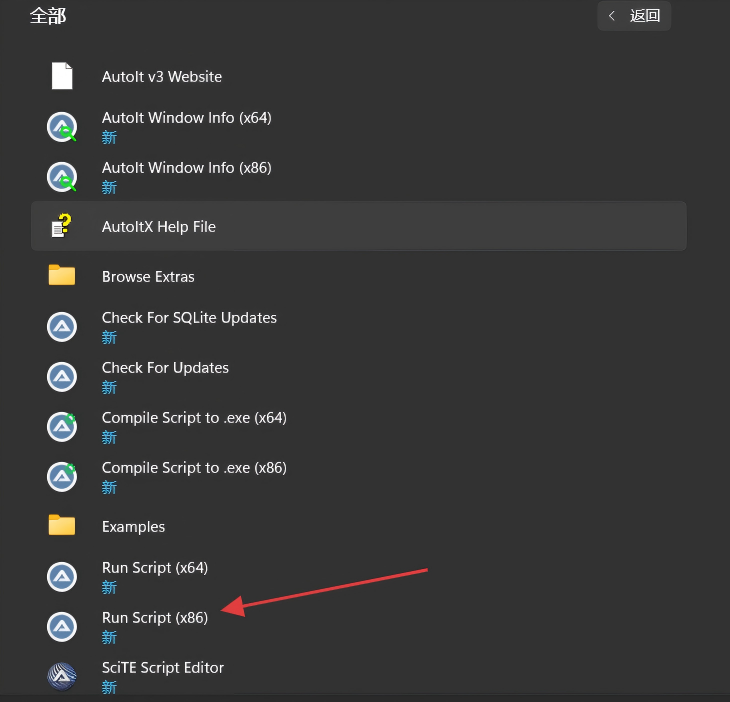Open SciTE Script Editor label
The height and width of the screenshot is (702, 730).
tap(162, 668)
